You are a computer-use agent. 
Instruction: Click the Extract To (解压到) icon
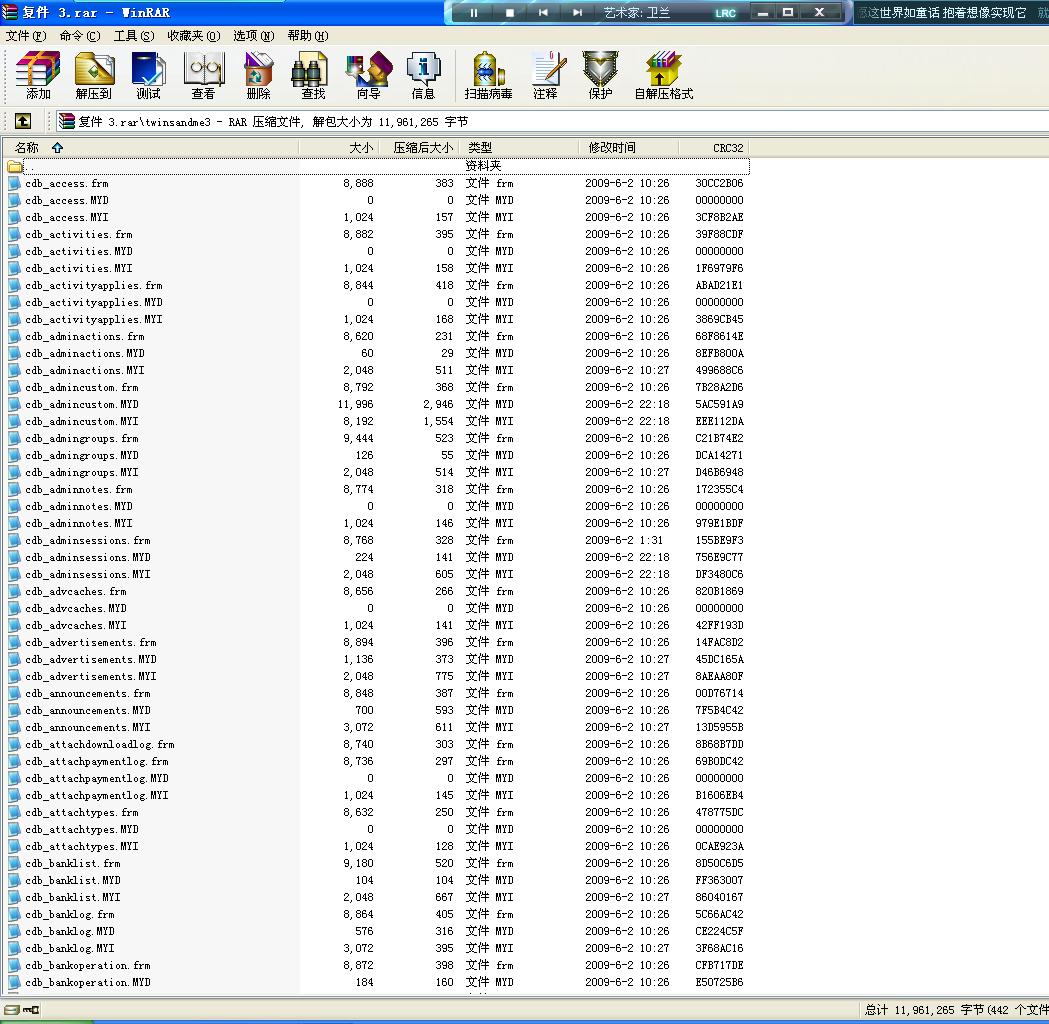click(94, 75)
